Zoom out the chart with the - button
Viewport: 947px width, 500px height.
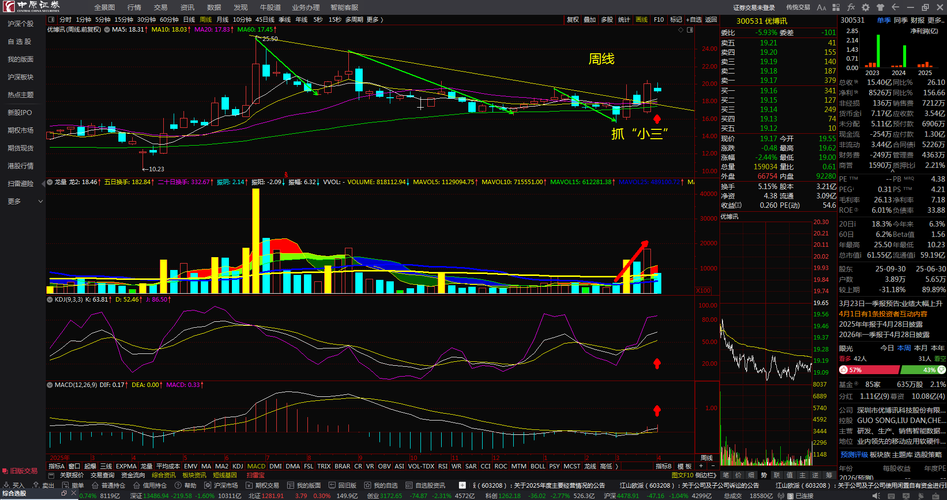tap(713, 466)
